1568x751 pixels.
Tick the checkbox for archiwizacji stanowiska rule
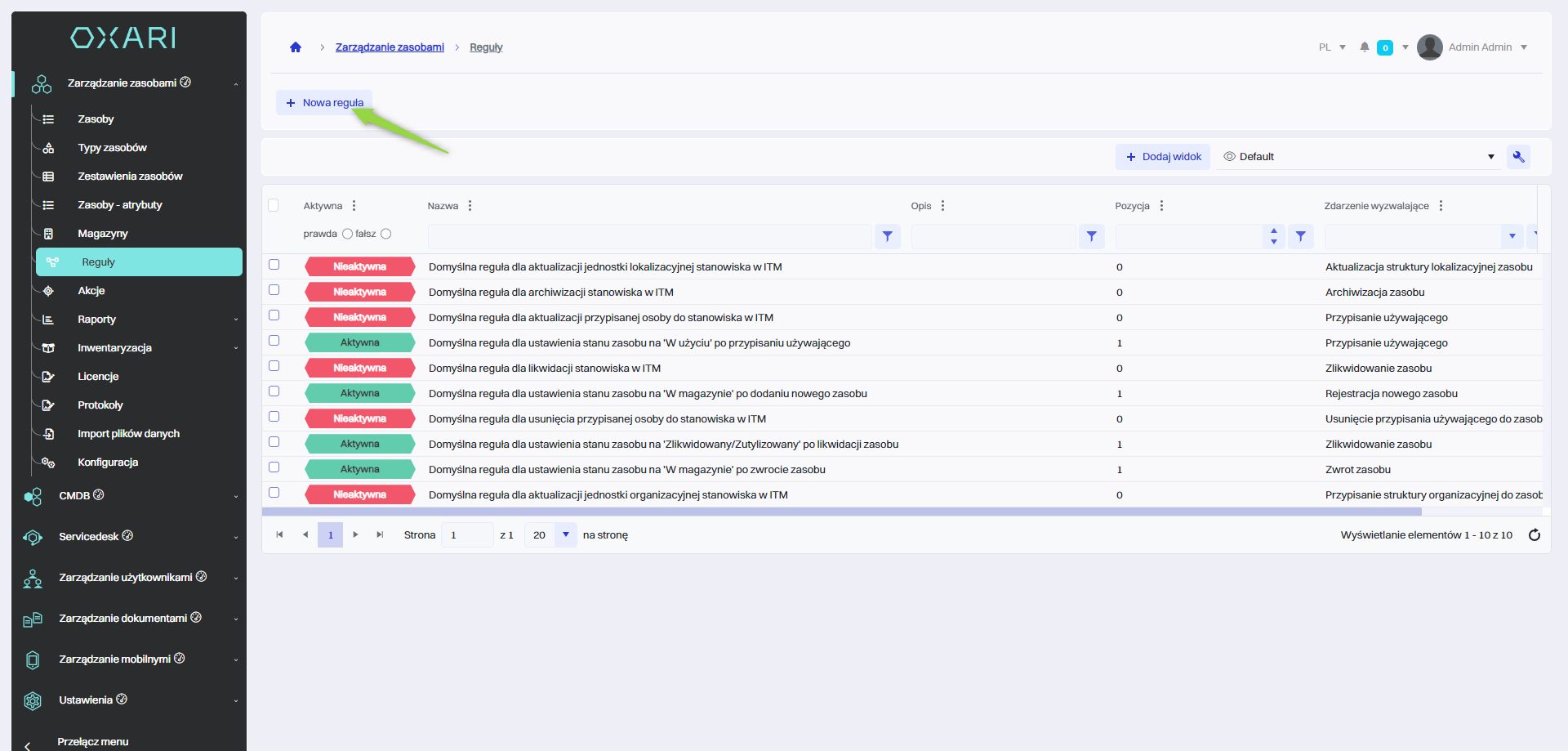click(x=274, y=290)
